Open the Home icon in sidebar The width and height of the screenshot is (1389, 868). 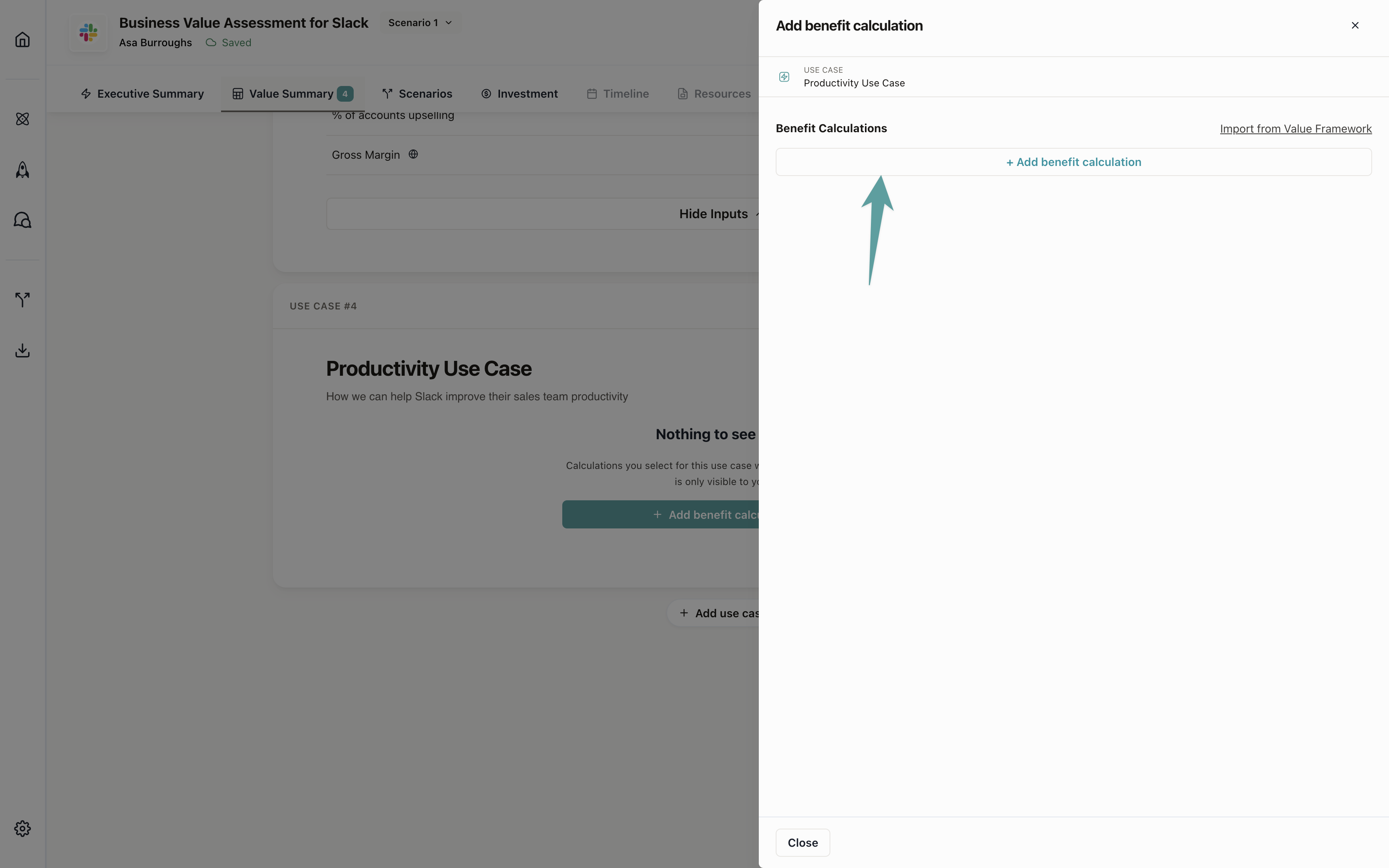(23, 40)
